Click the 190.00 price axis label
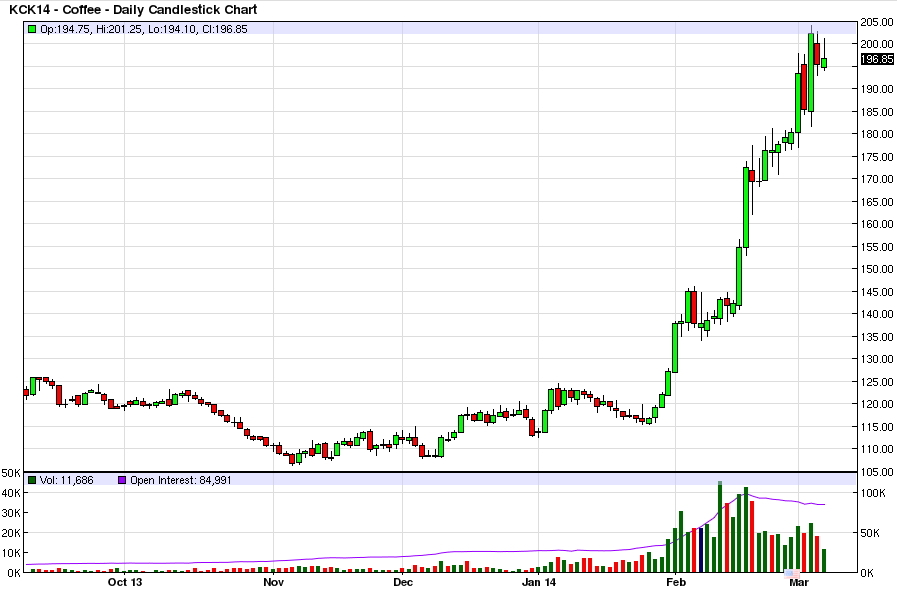 (877, 89)
